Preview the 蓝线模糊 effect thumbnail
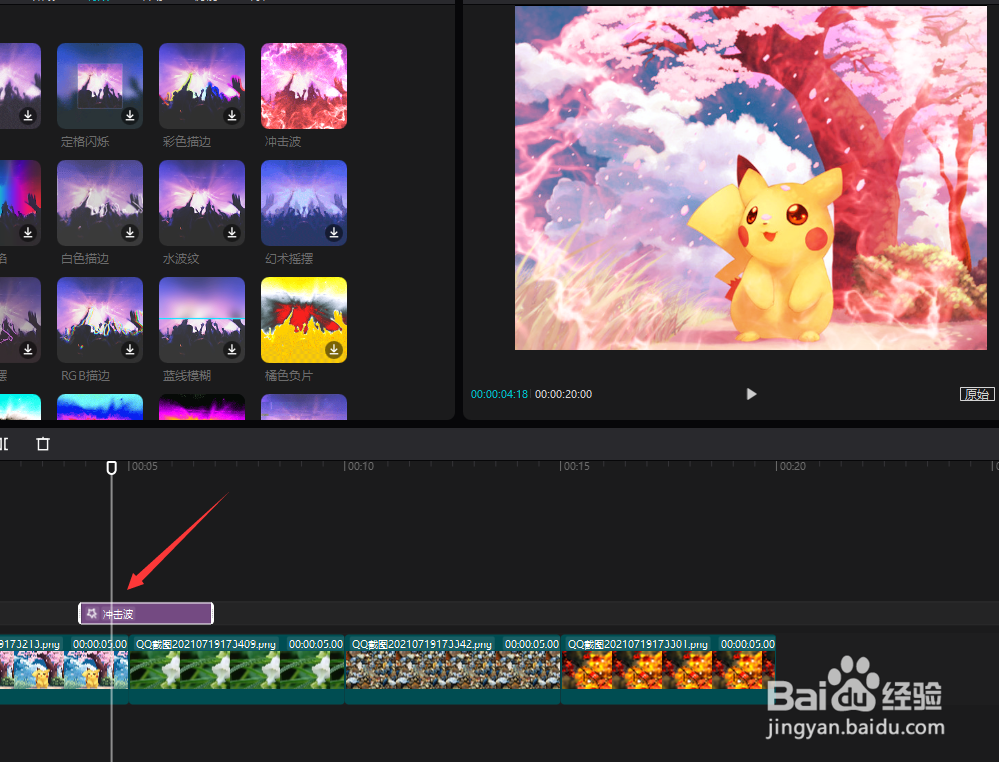The width and height of the screenshot is (999, 762). tap(202, 320)
